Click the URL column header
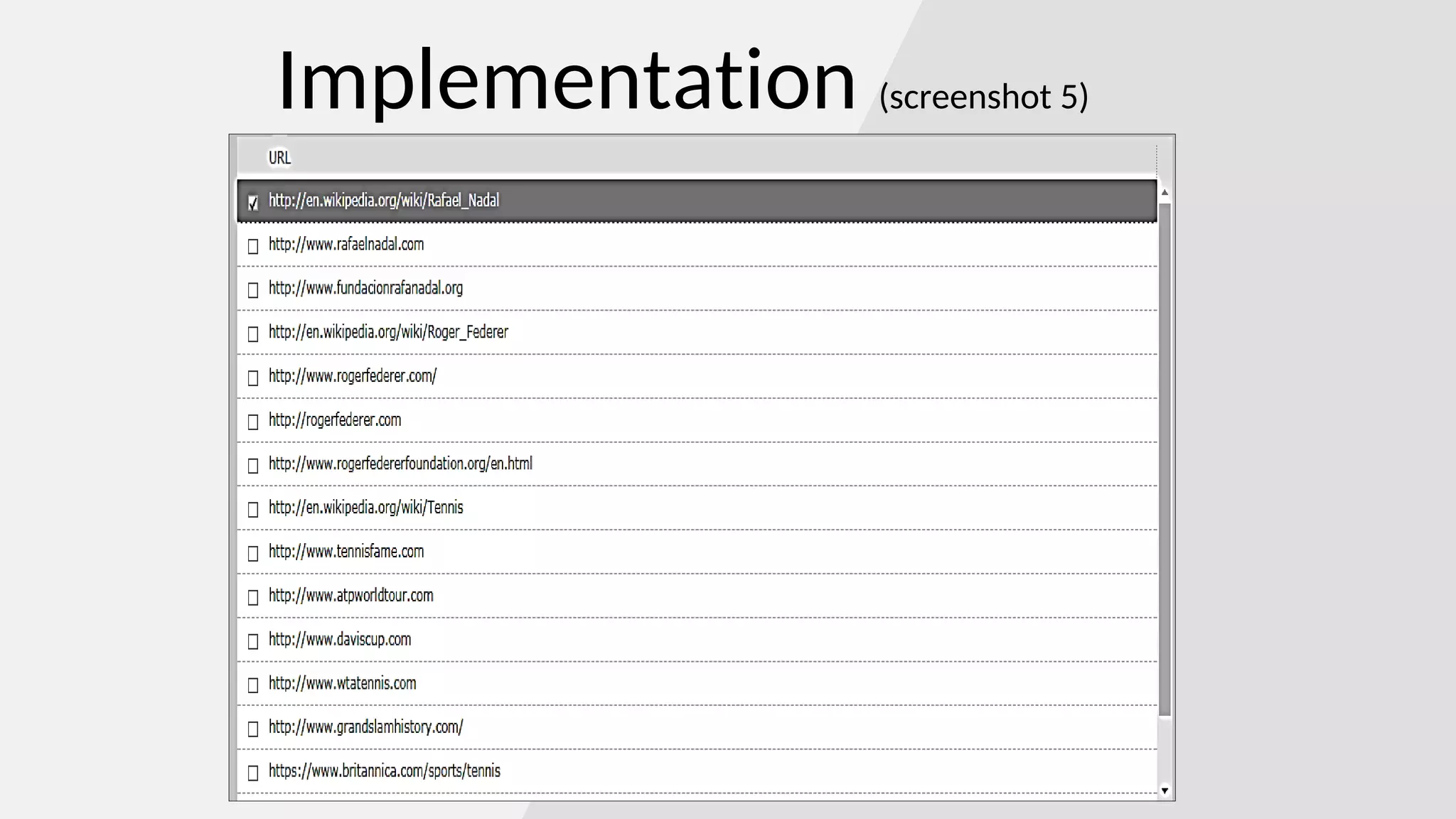The image size is (1456, 819). 697,157
